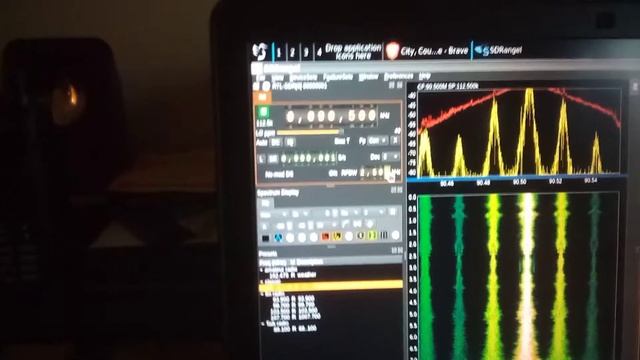Toggle the green device start/stop button
Image resolution: width=640 pixels, height=360 pixels.
(263, 111)
